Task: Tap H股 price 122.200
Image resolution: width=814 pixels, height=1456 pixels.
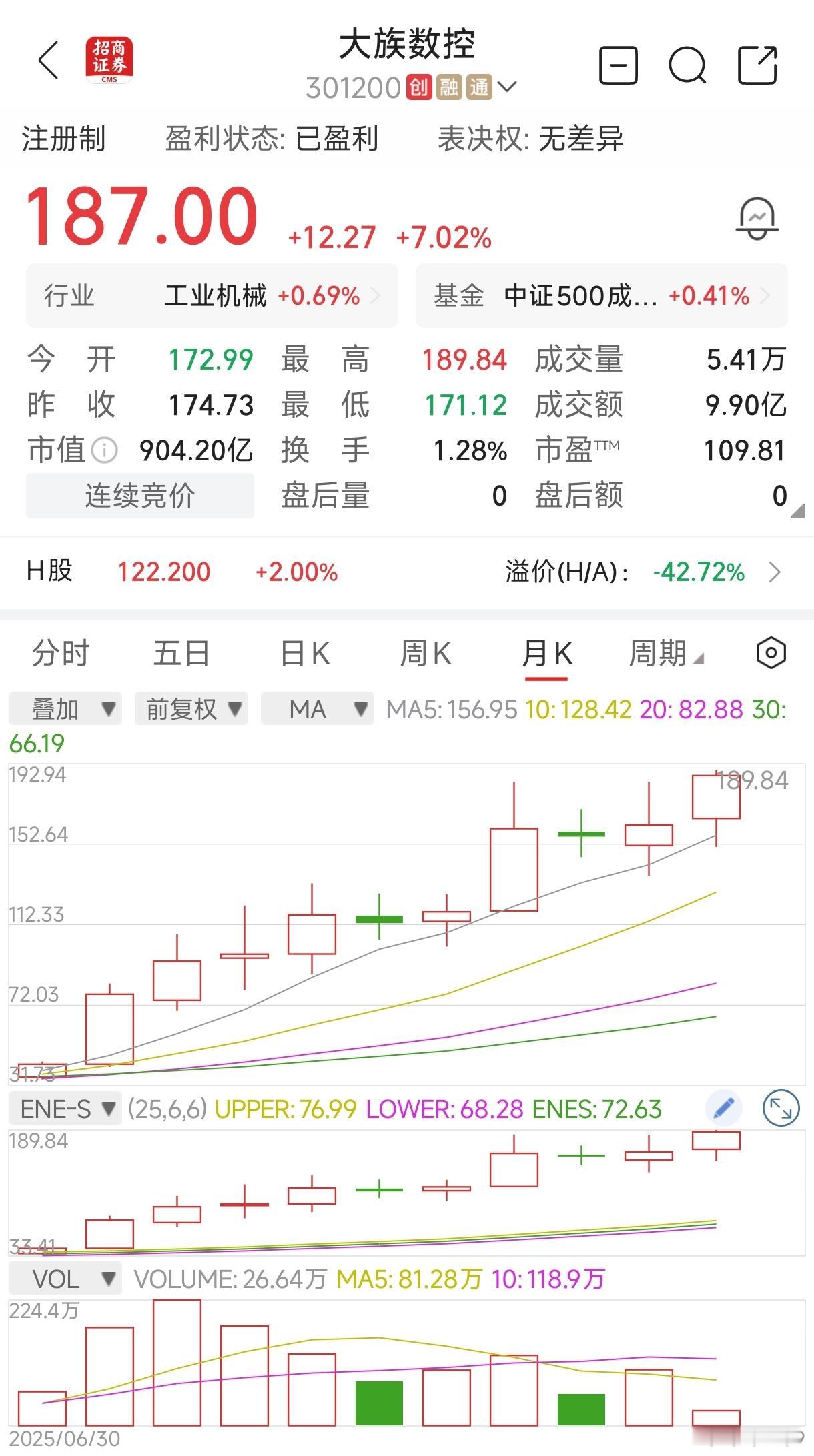Action: [x=163, y=572]
